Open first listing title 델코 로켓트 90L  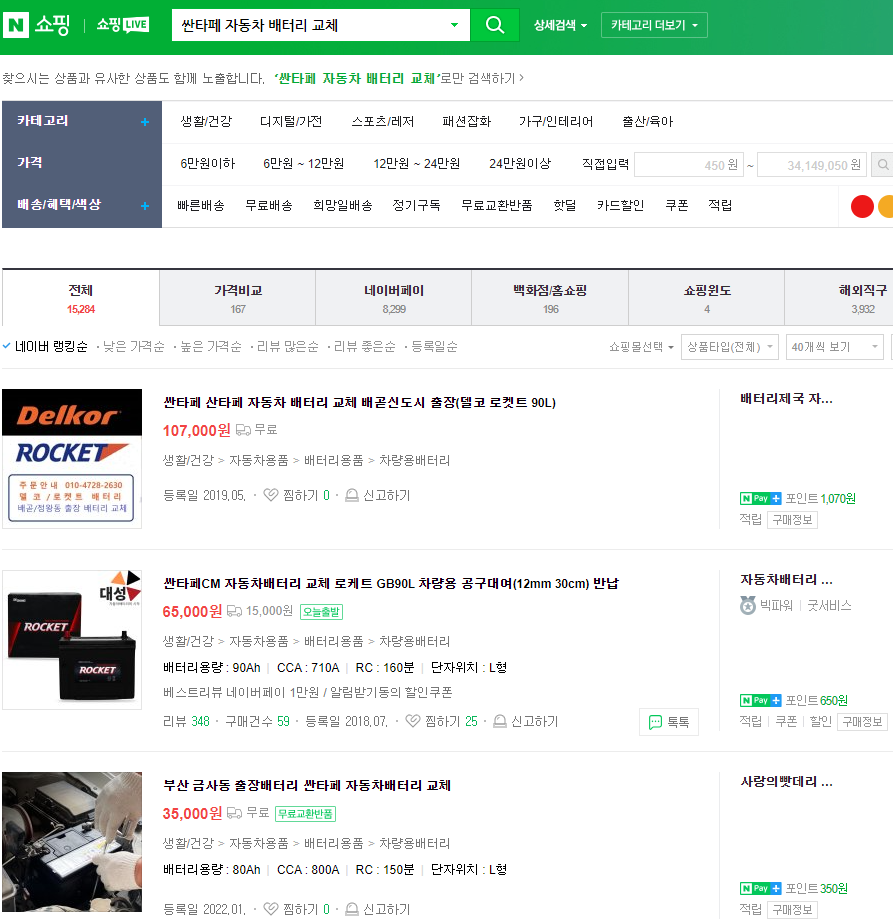pos(360,403)
